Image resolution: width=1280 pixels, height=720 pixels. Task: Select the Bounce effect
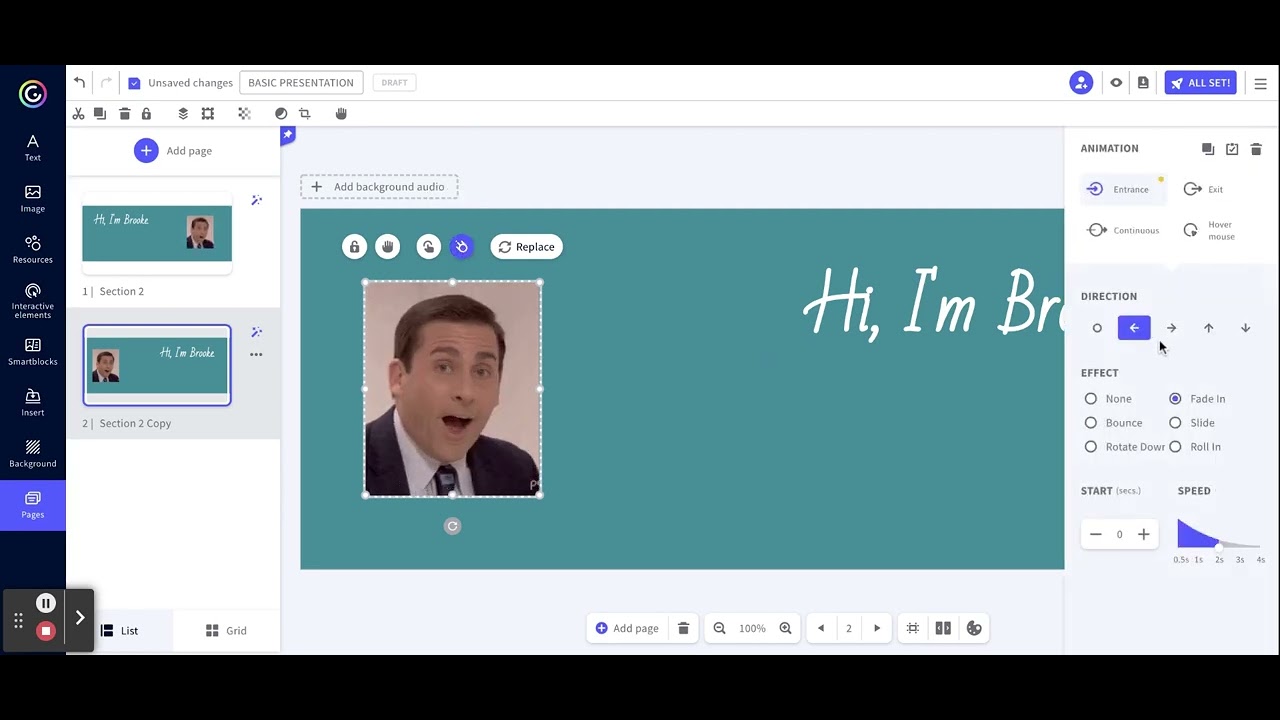click(1091, 423)
